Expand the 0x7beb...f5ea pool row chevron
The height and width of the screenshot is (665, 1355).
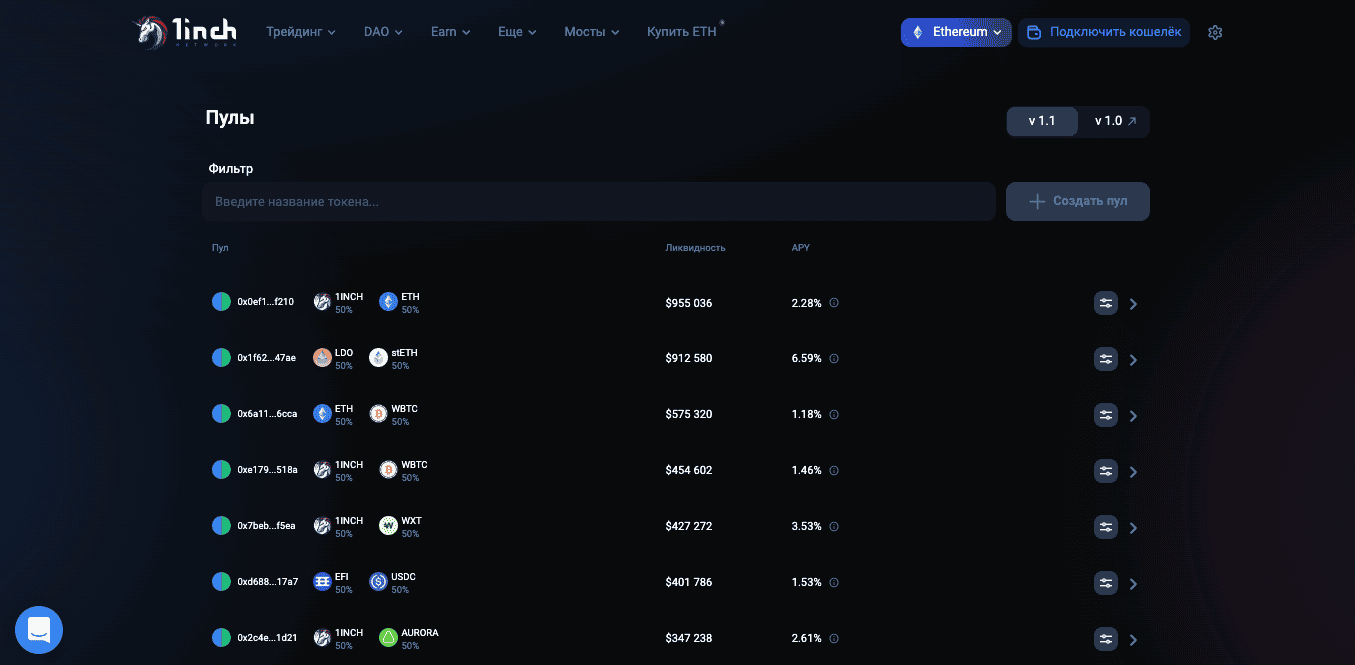click(x=1133, y=528)
